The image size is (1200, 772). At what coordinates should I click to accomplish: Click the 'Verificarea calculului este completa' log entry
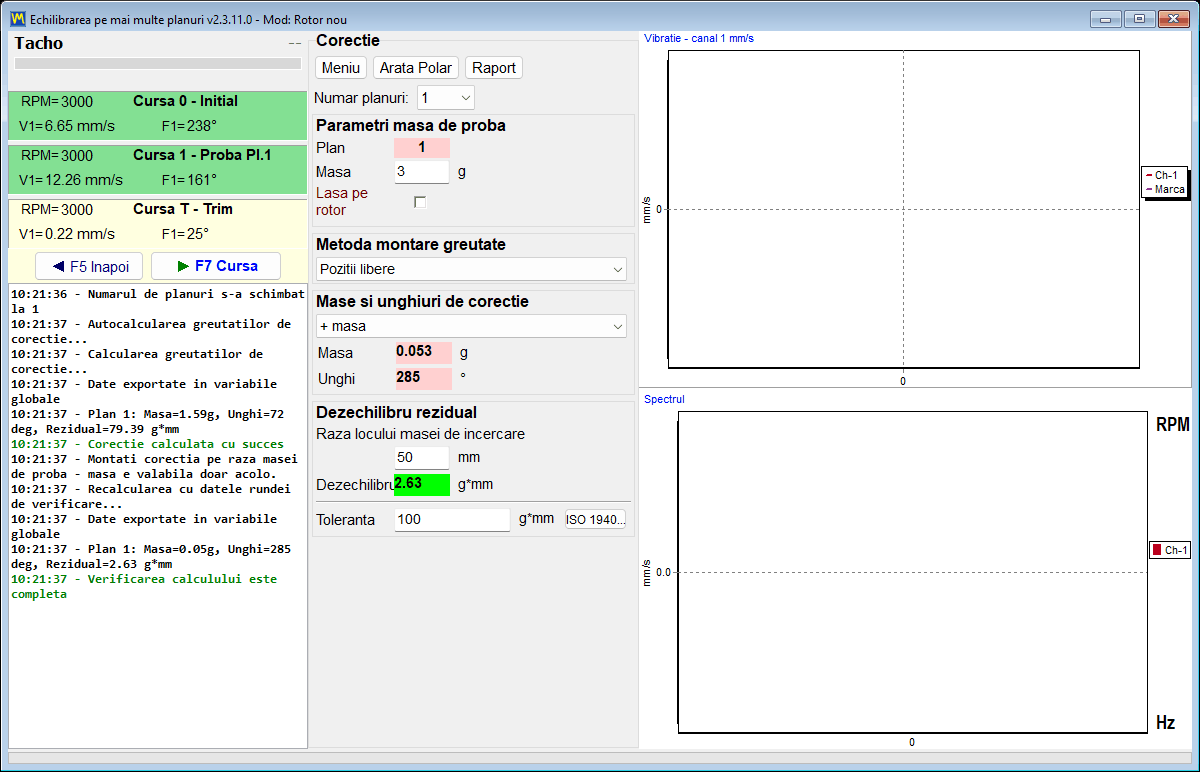[144, 586]
